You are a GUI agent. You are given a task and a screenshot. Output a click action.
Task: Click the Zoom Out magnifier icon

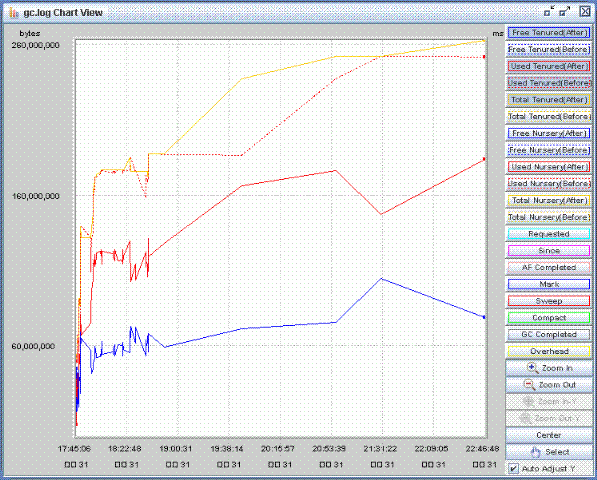click(x=530, y=385)
